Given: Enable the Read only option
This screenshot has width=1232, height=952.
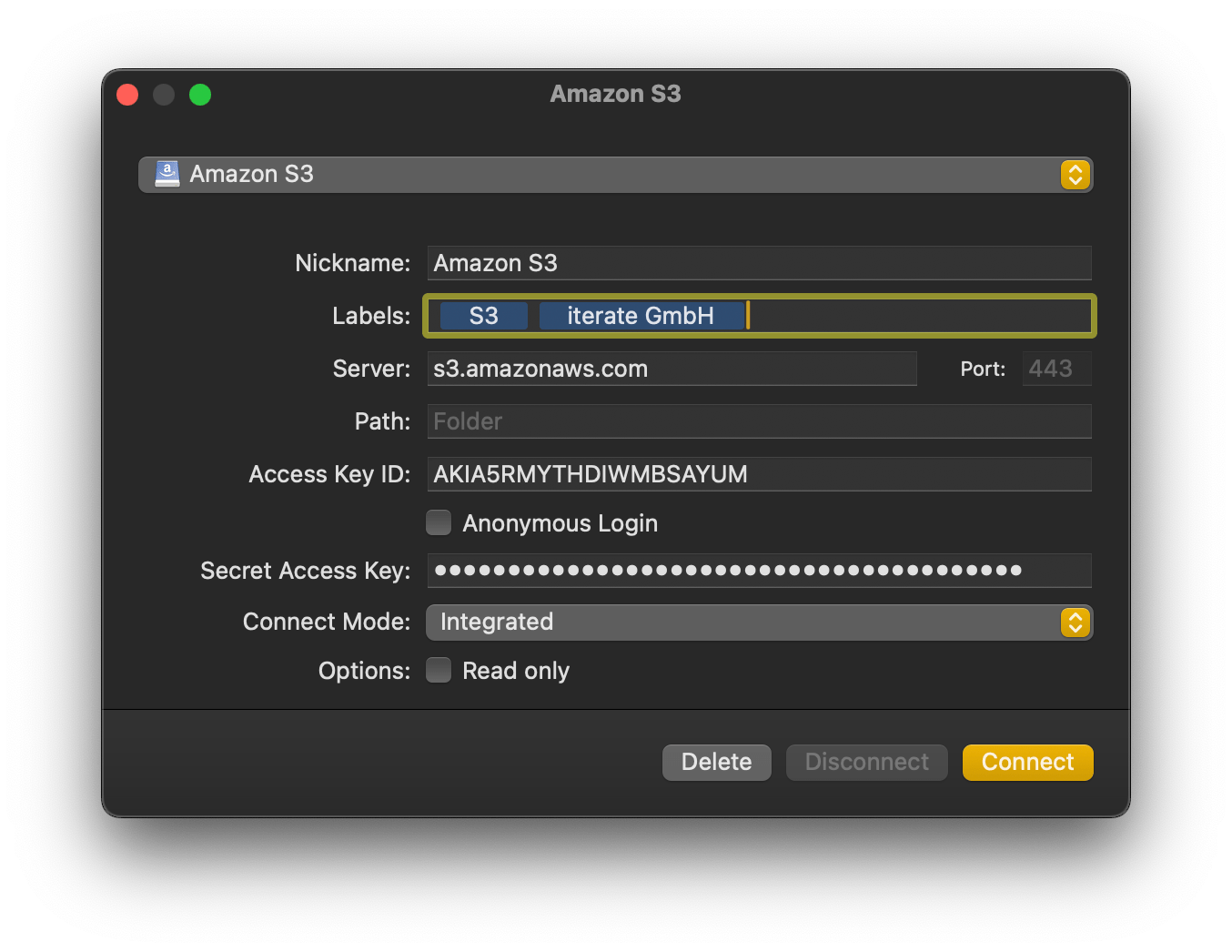Looking at the screenshot, I should click(x=438, y=670).
